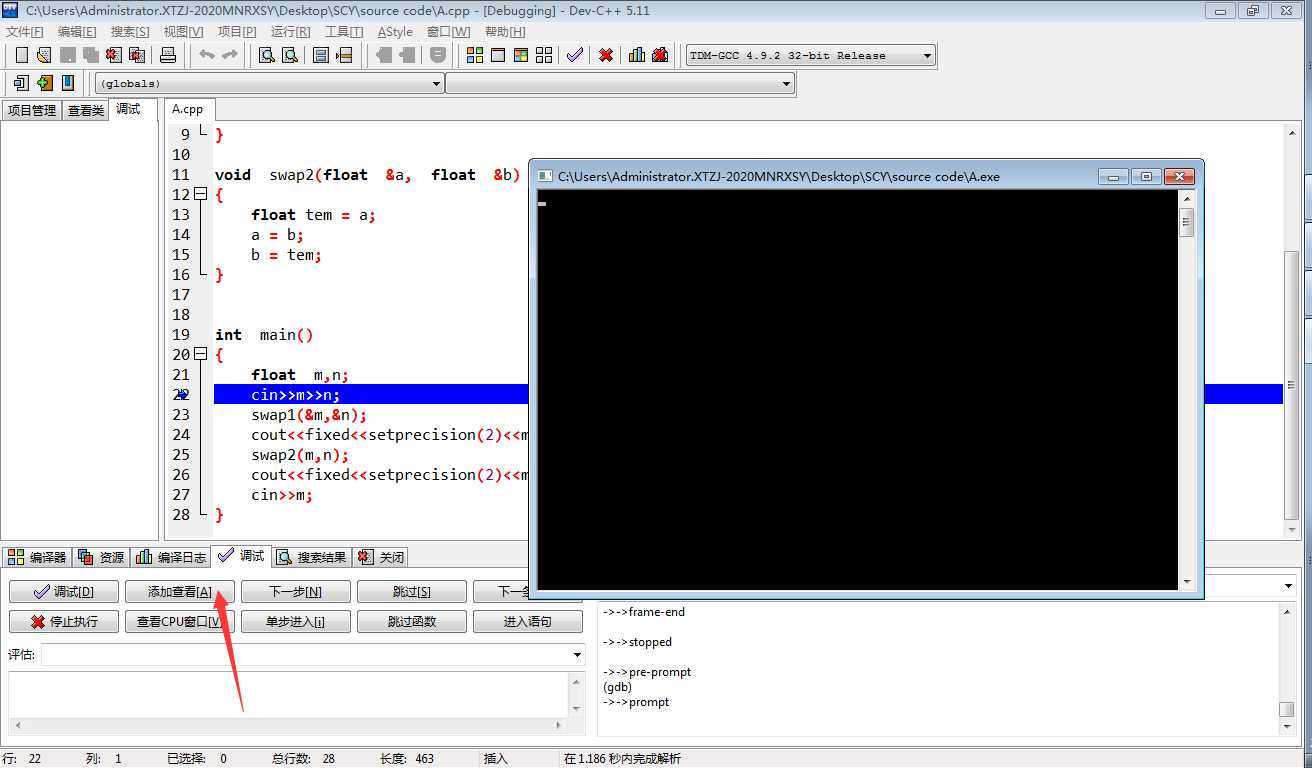The image size is (1312, 768).
Task: Click the Save All toolbar icon
Action: [90, 55]
